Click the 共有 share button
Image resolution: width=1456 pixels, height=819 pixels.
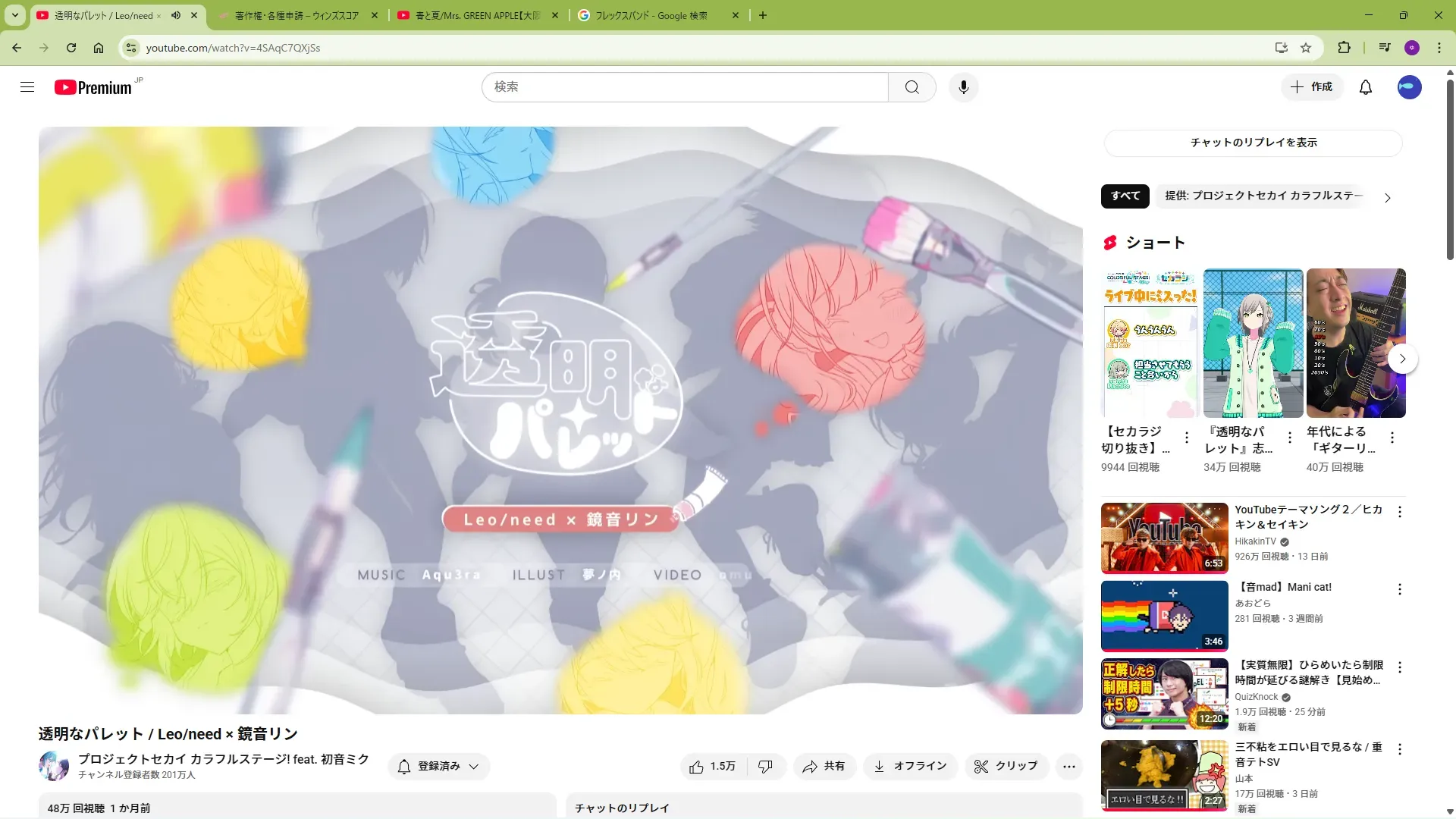(824, 767)
